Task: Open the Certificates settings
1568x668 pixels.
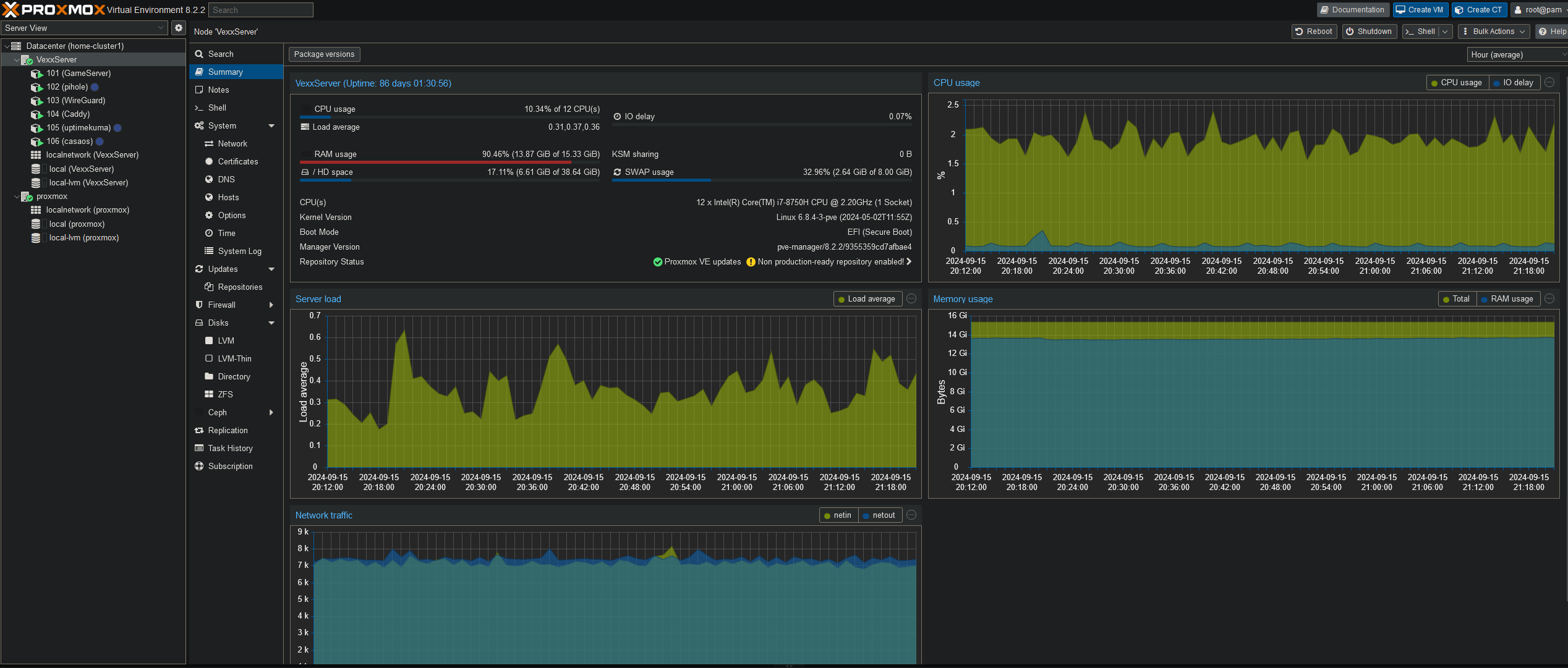Action: coord(238,161)
